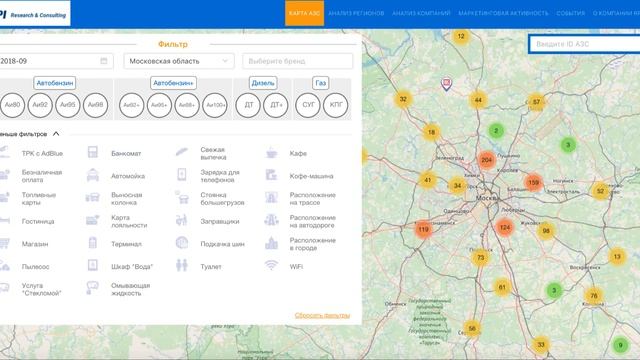Screen dimensions: 640x360
Task: Open the События menu item
Action: 571,13
